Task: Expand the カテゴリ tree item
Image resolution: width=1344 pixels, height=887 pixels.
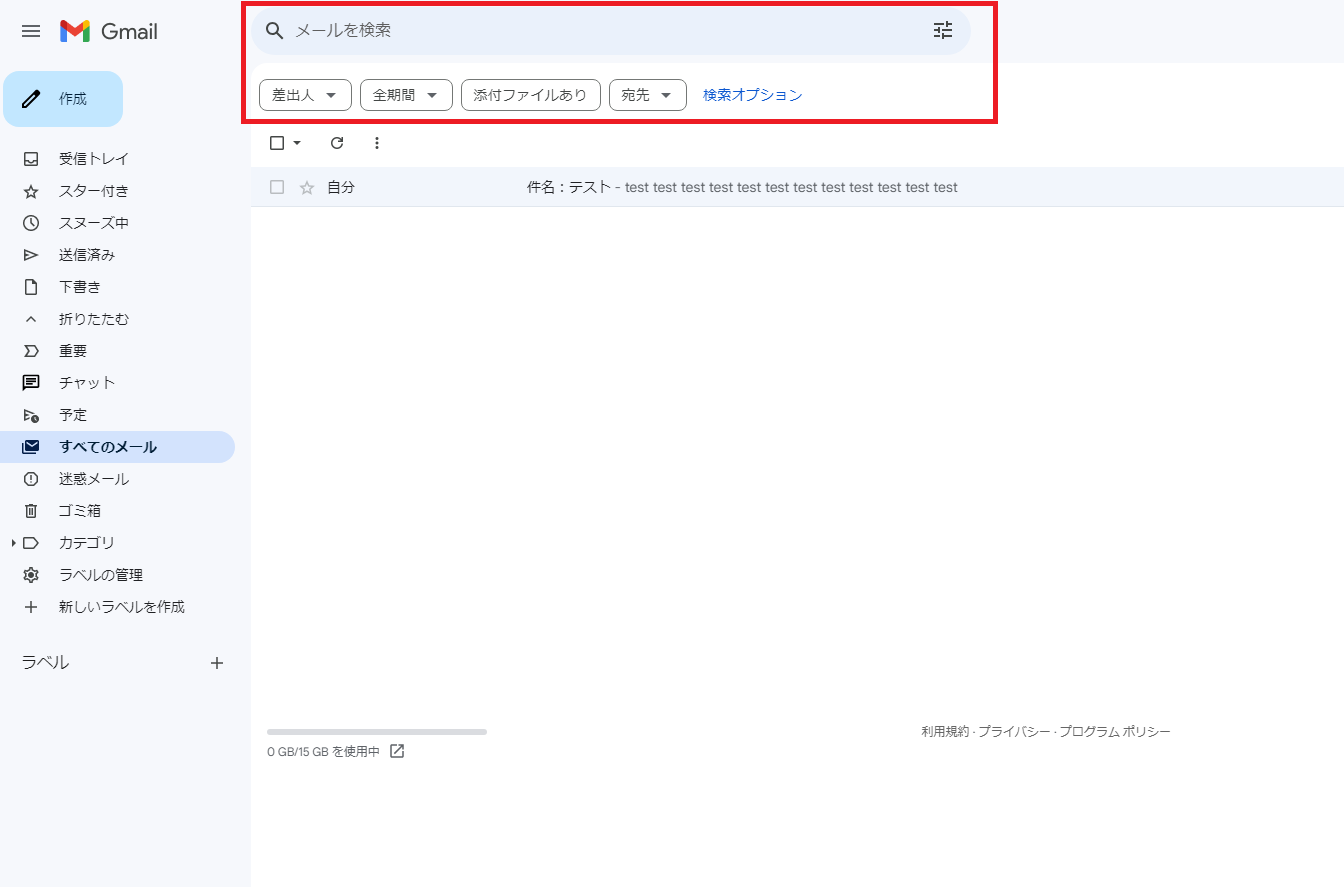Action: coord(13,543)
